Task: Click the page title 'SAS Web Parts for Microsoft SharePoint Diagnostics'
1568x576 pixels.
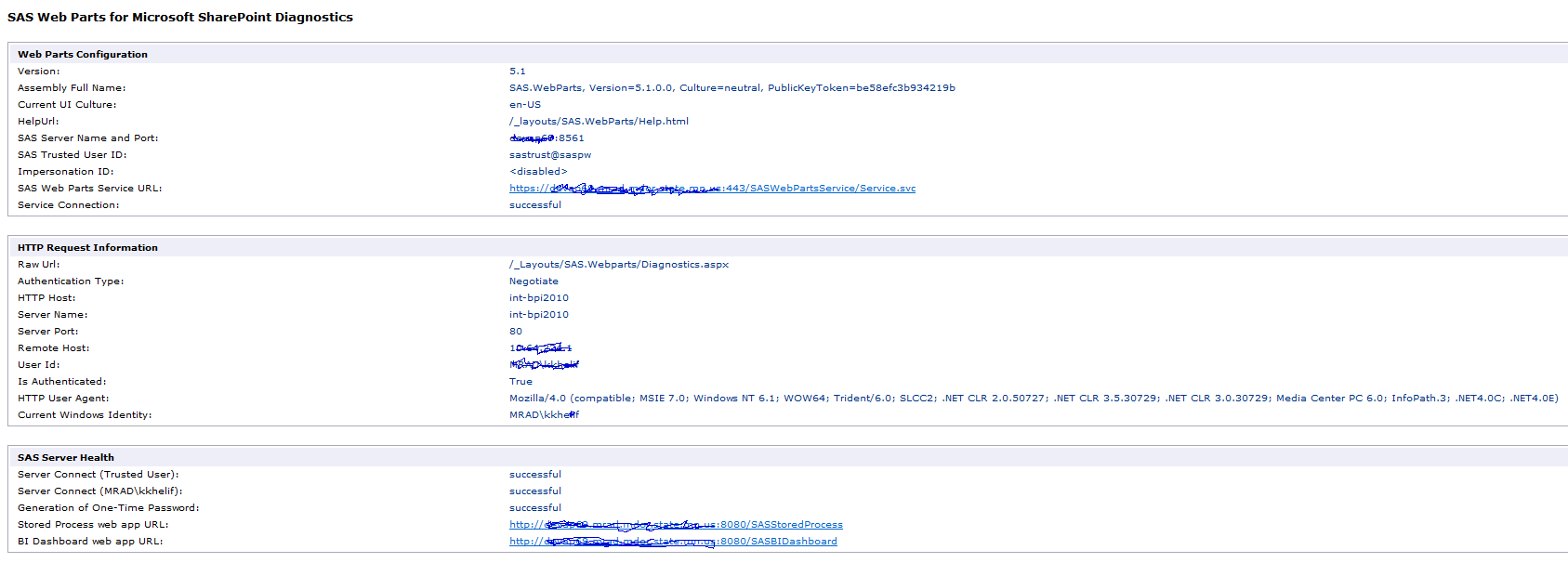Action: [180, 18]
